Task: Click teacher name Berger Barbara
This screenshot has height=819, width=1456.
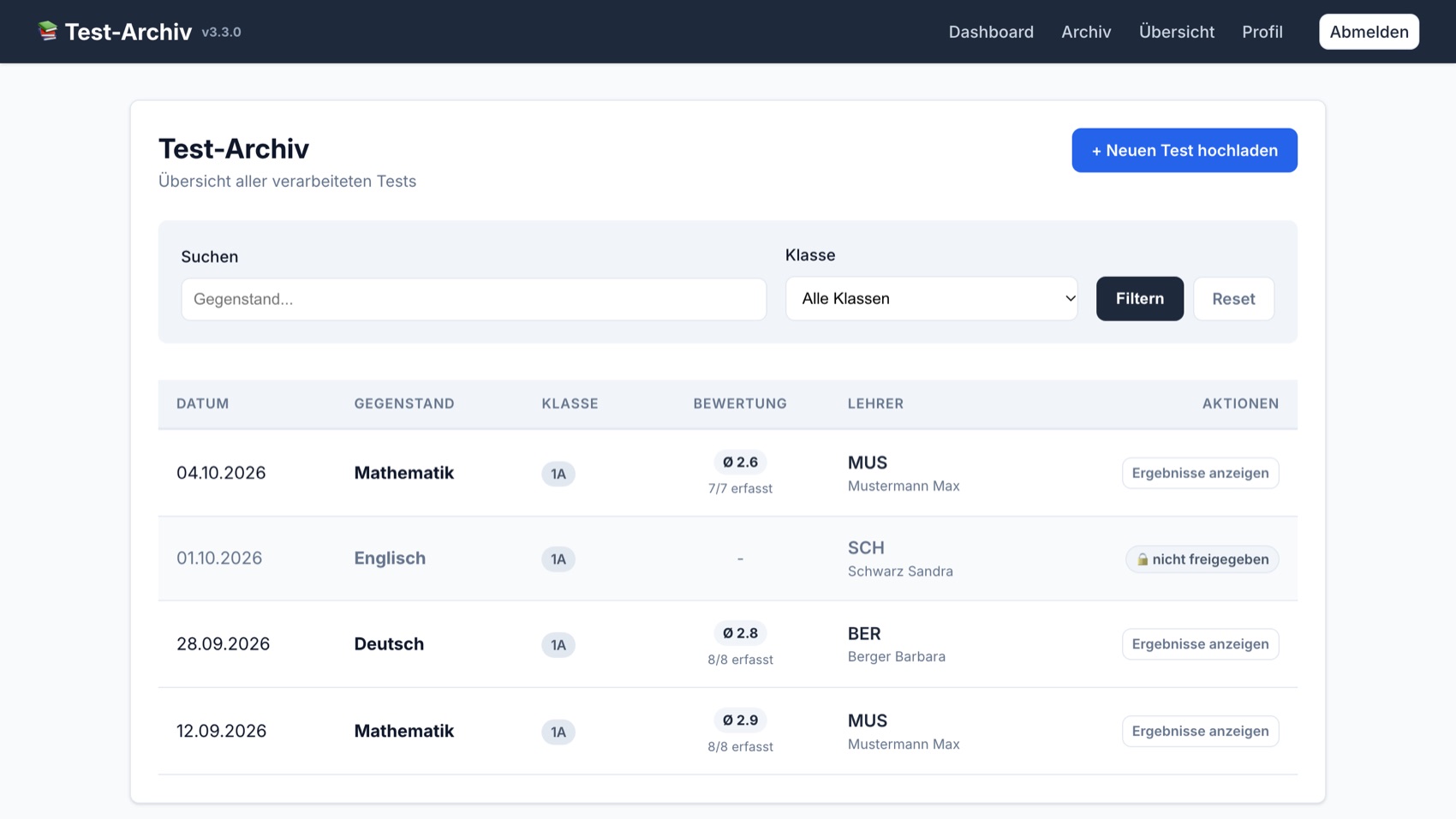Action: point(897,657)
